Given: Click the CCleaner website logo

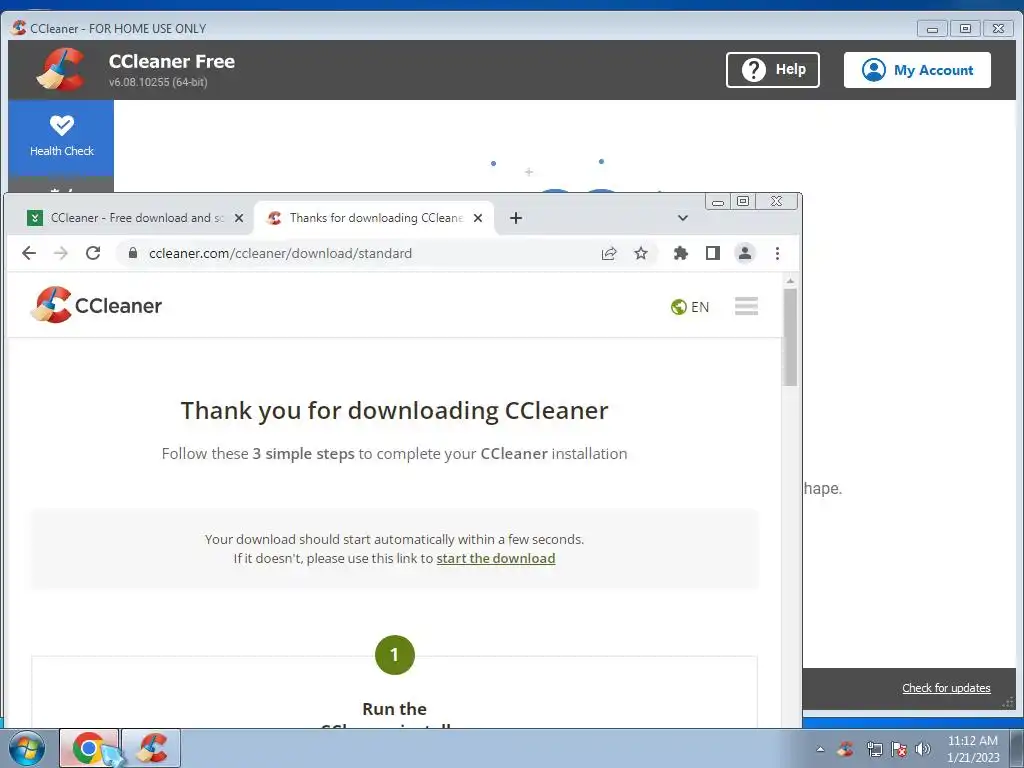Looking at the screenshot, I should coord(96,305).
